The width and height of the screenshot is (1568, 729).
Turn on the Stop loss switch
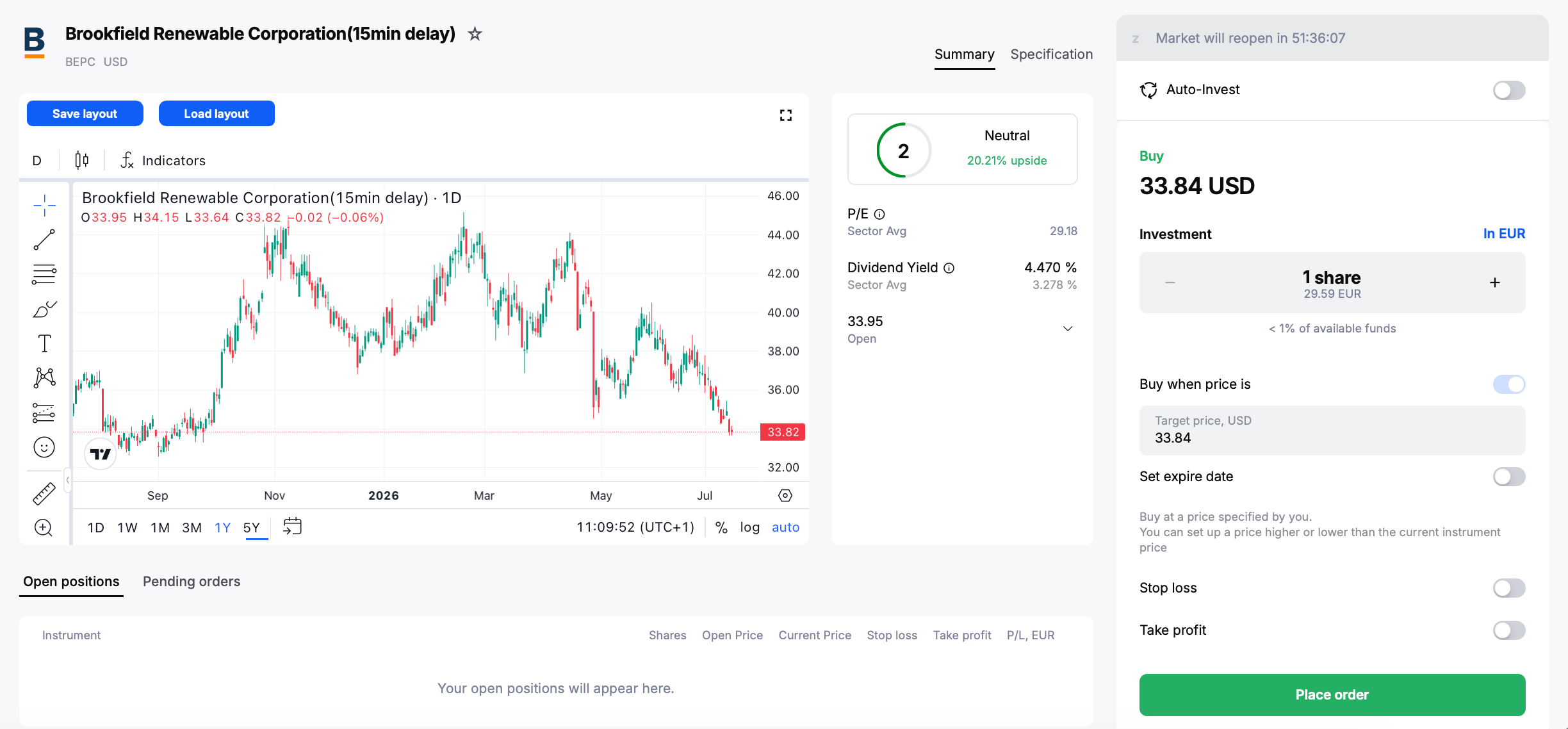1508,588
